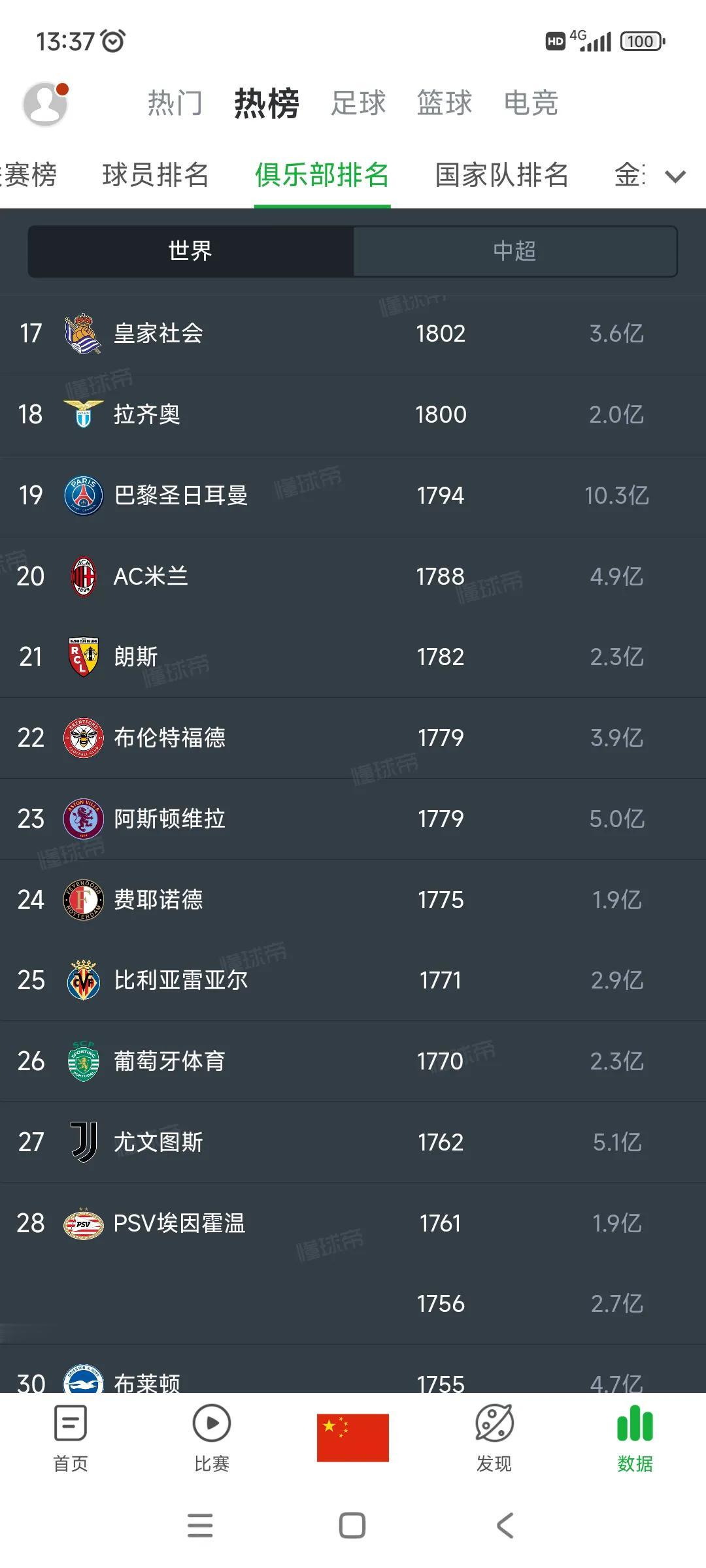Viewport: 706px width, 1568px height.
Task: Open the 布伦特福德 ranking entry
Action: click(353, 738)
